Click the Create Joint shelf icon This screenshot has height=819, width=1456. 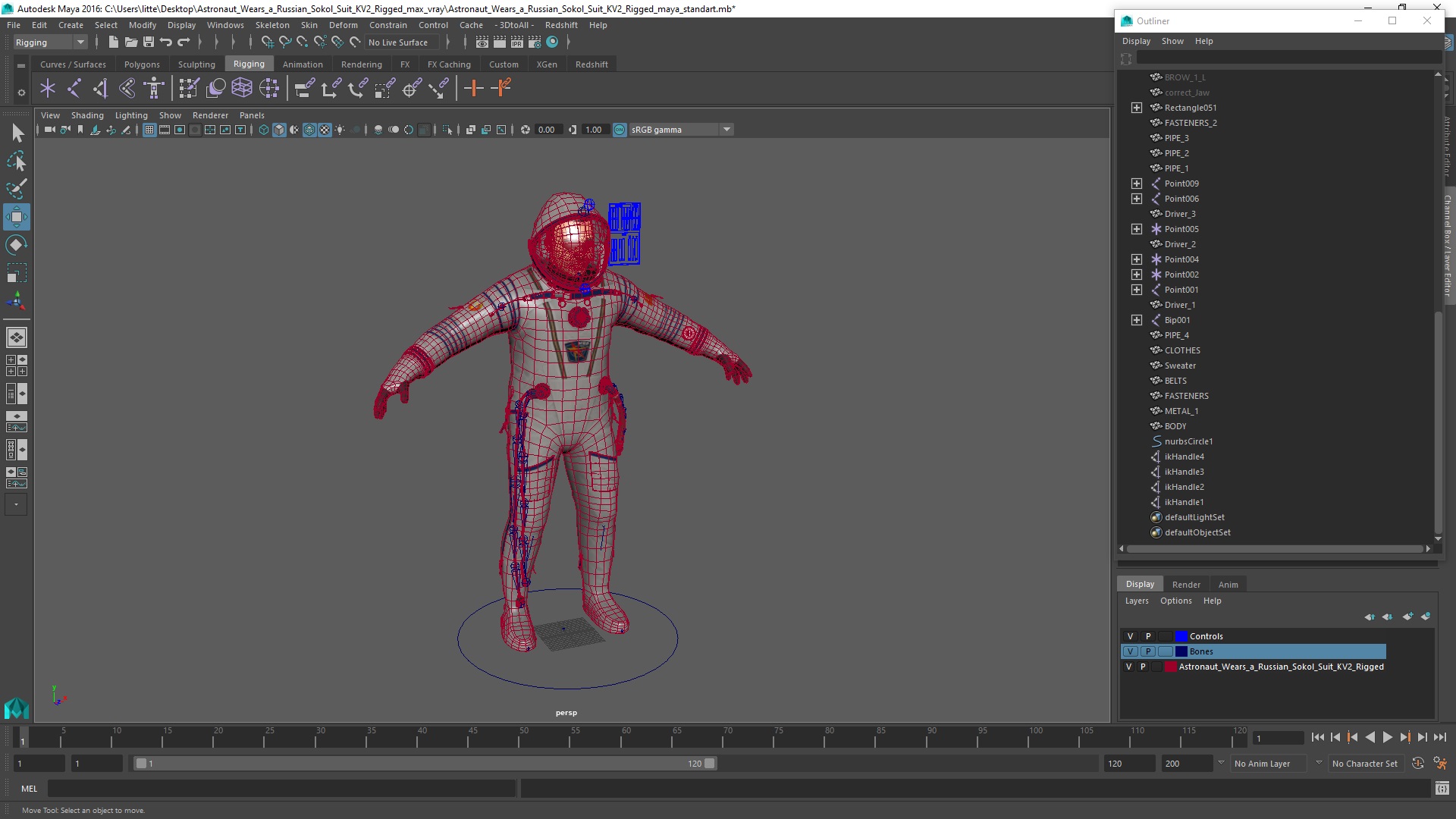74,89
